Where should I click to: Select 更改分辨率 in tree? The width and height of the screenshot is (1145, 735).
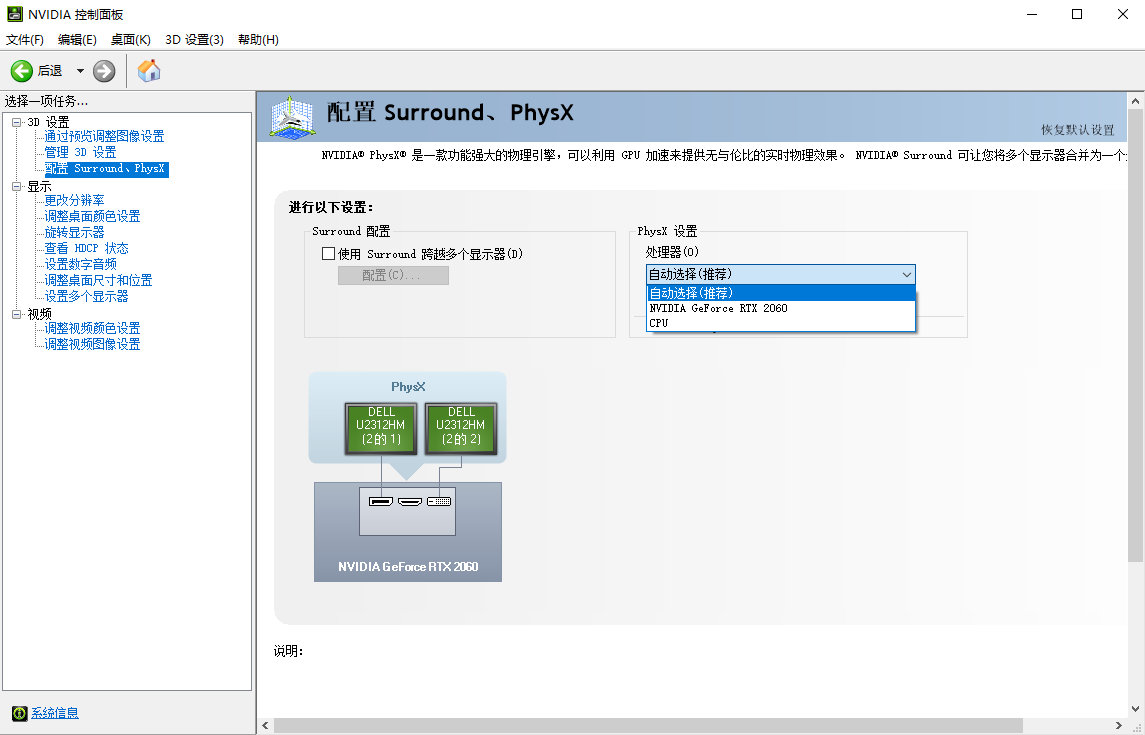(74, 200)
